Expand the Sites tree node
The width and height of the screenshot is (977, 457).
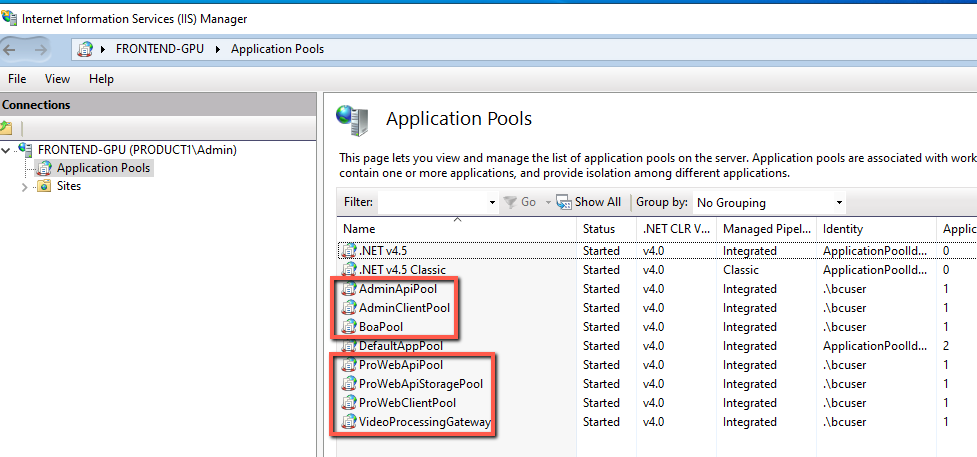coord(25,186)
